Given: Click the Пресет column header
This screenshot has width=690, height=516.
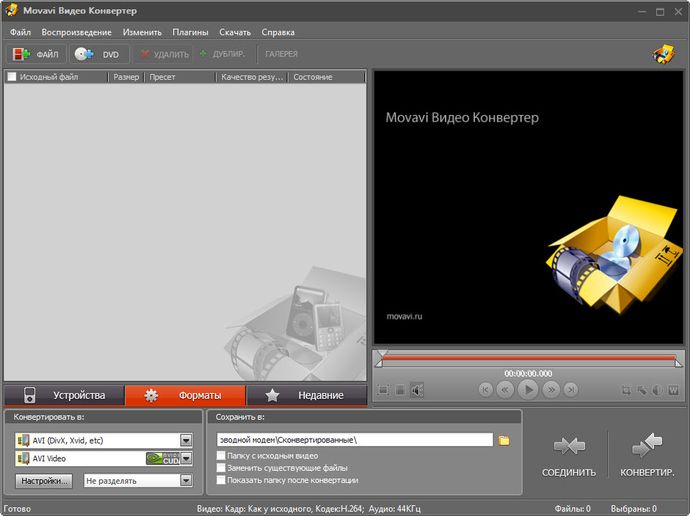Looking at the screenshot, I should pyautogui.click(x=180, y=77).
